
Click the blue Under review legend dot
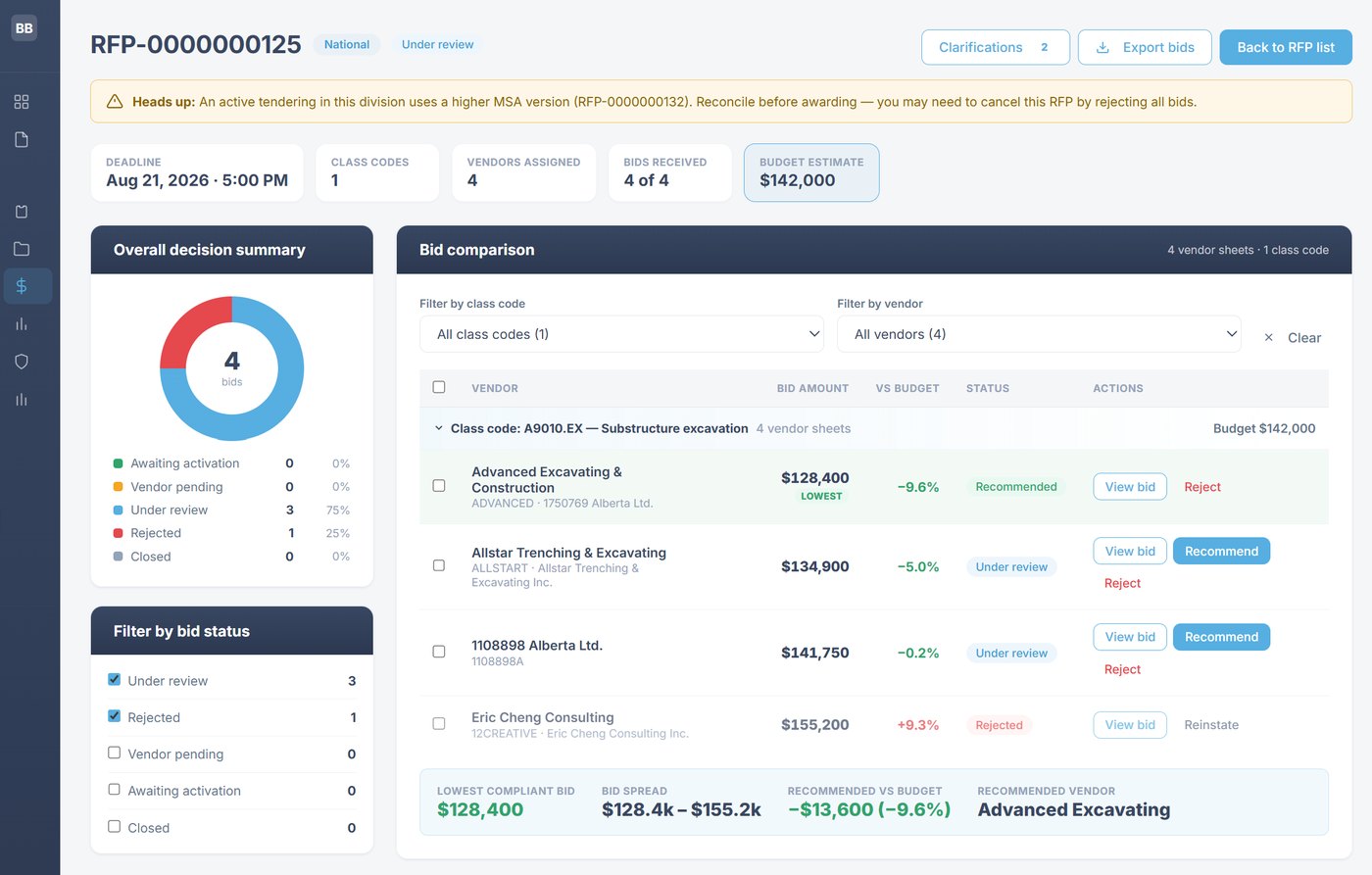click(119, 510)
